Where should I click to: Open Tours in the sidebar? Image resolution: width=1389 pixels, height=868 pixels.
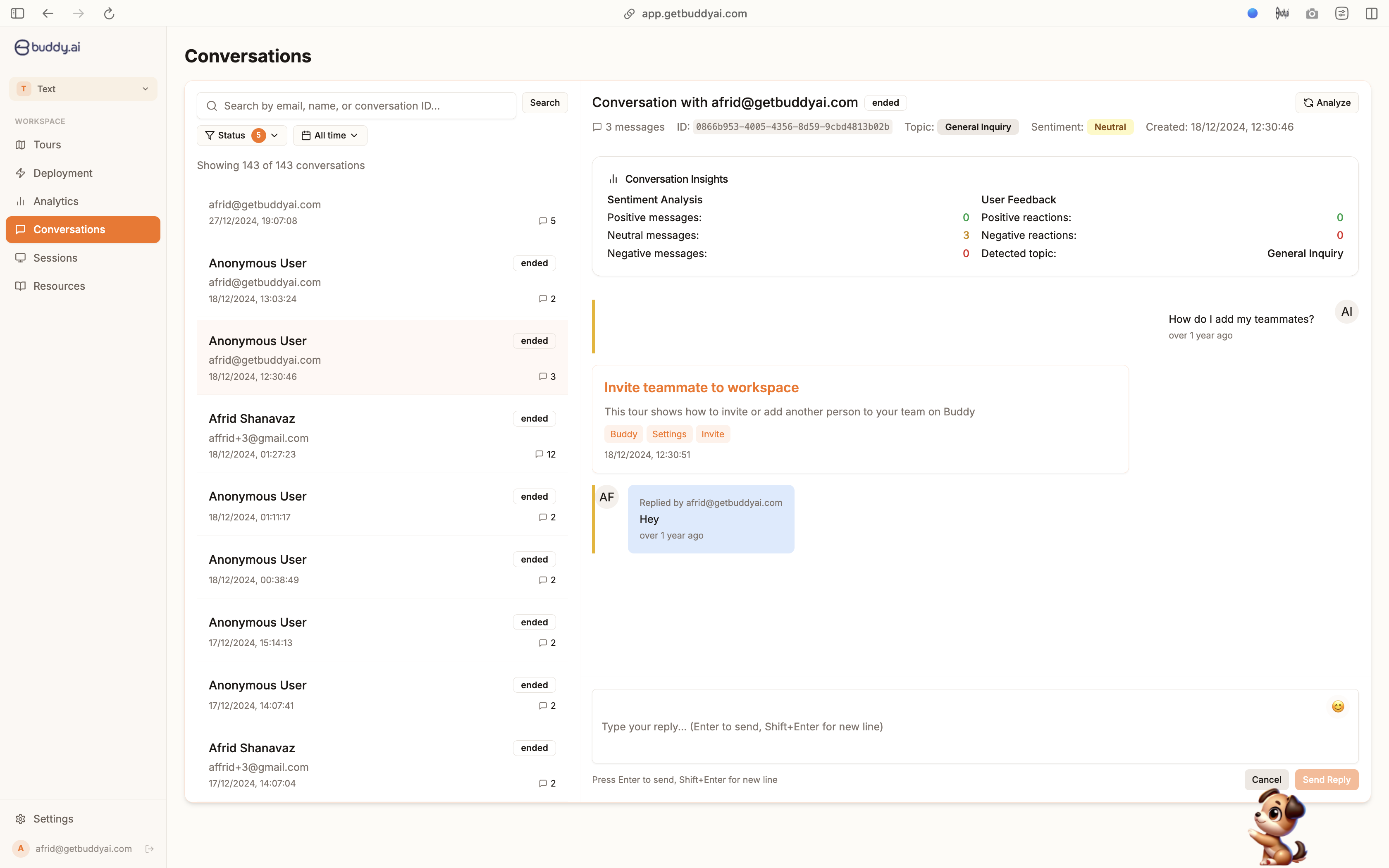83,145
